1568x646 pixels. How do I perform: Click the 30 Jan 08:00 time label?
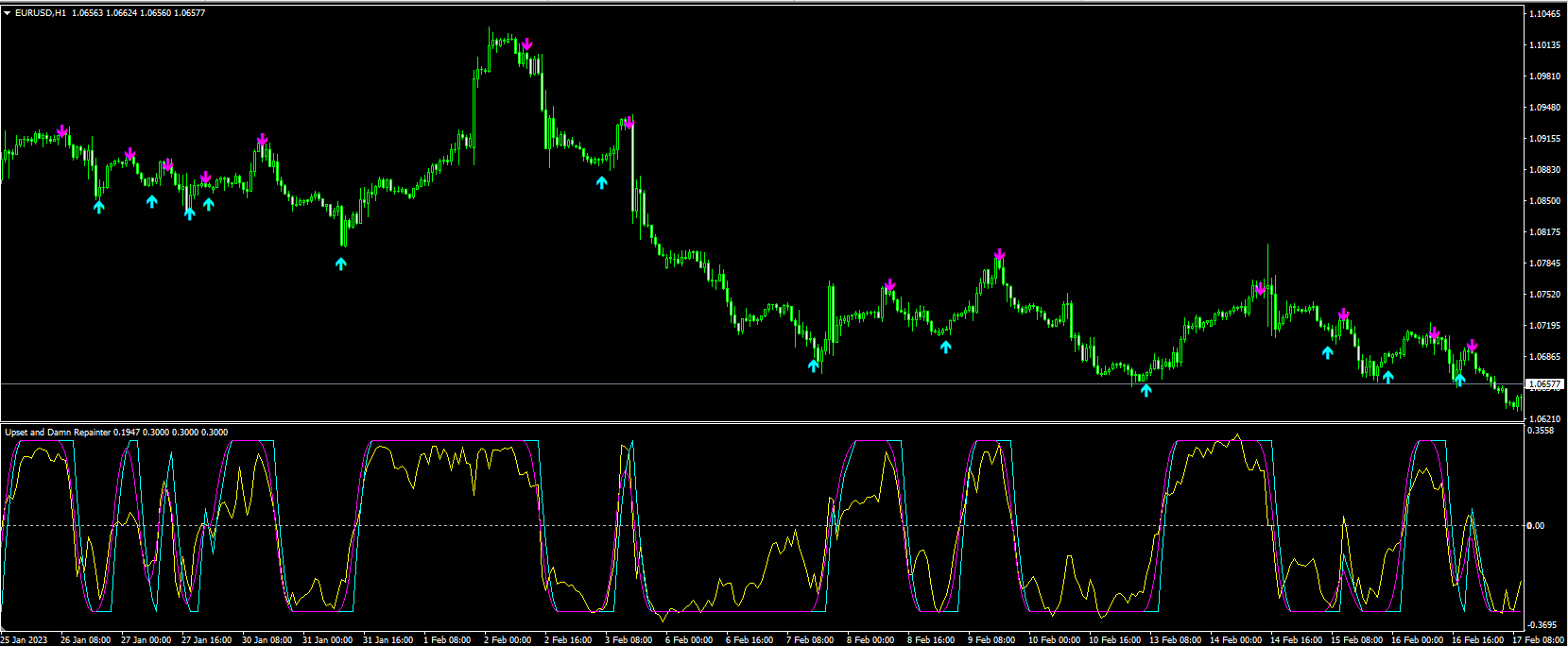coord(267,640)
